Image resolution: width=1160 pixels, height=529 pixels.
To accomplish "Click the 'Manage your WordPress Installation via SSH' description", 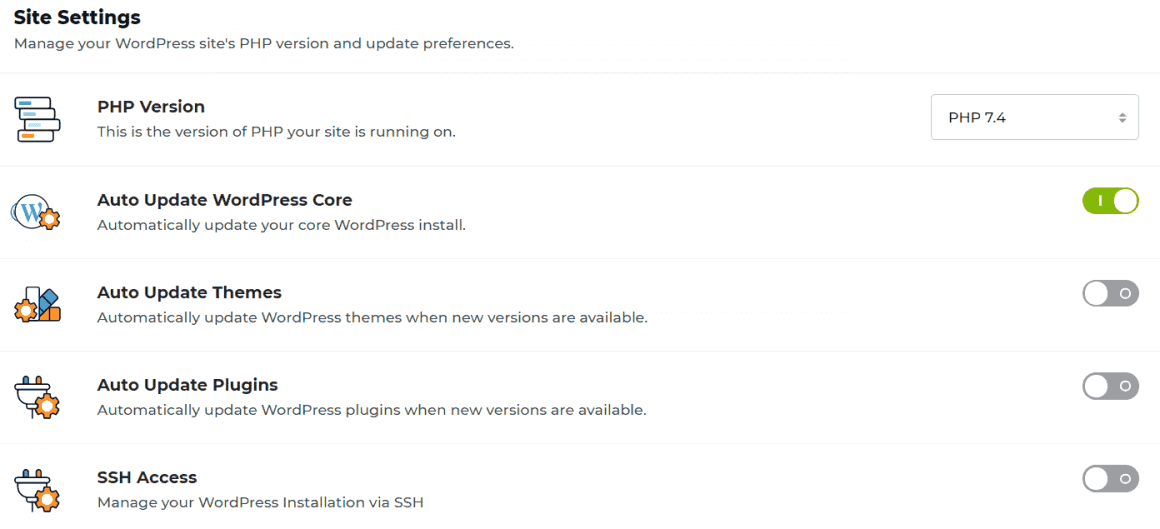I will click(260, 502).
